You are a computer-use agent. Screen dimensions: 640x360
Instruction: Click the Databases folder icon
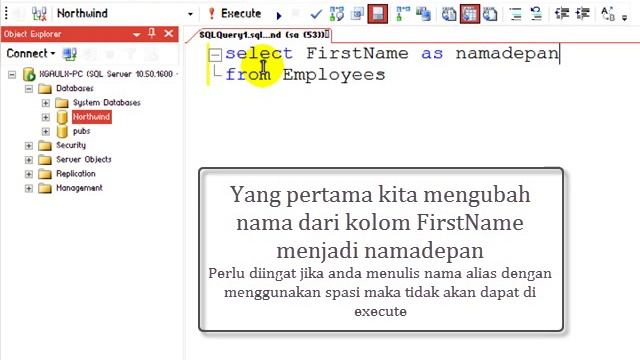click(45, 89)
